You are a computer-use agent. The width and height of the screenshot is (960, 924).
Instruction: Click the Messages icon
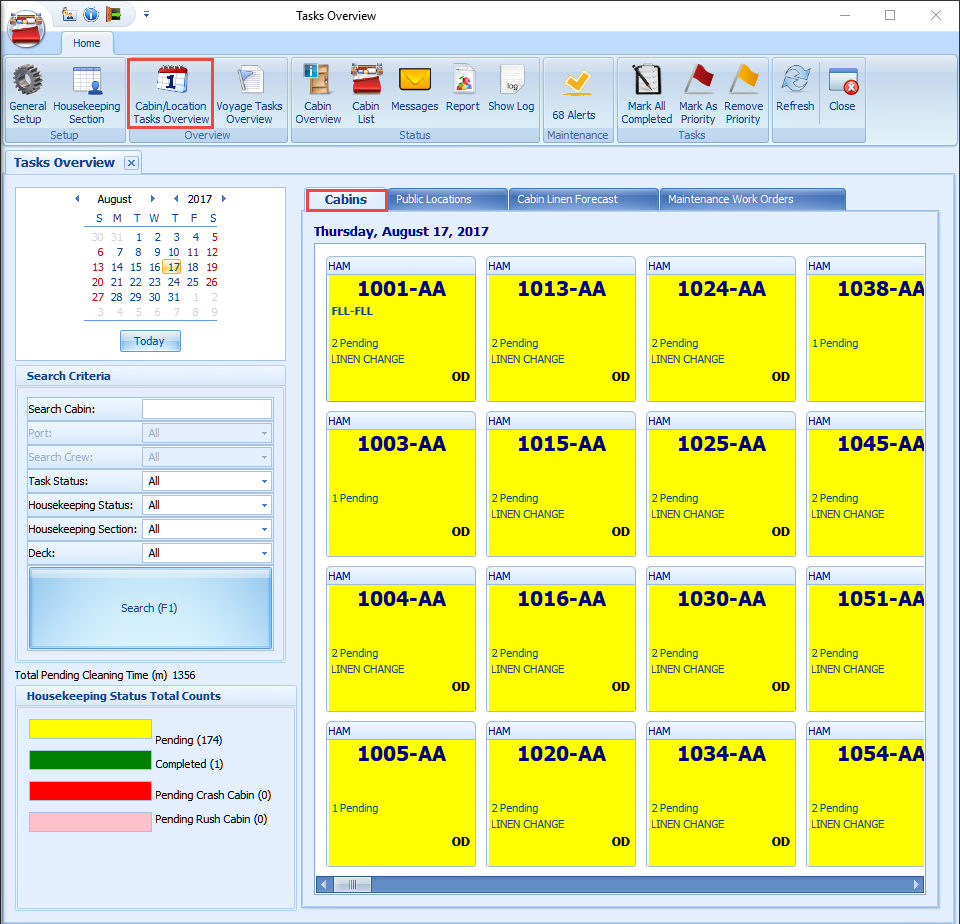[414, 92]
